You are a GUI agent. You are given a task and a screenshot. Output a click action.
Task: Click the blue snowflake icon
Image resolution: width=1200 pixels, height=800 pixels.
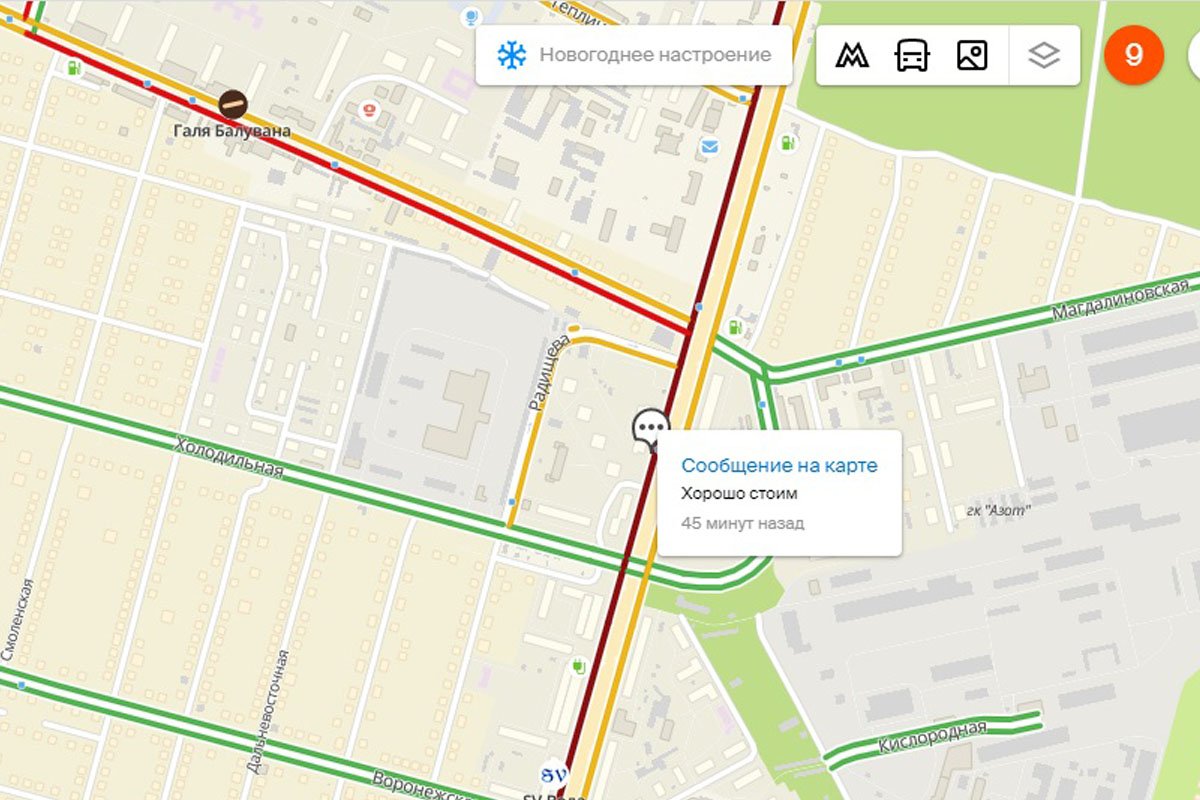pos(512,55)
